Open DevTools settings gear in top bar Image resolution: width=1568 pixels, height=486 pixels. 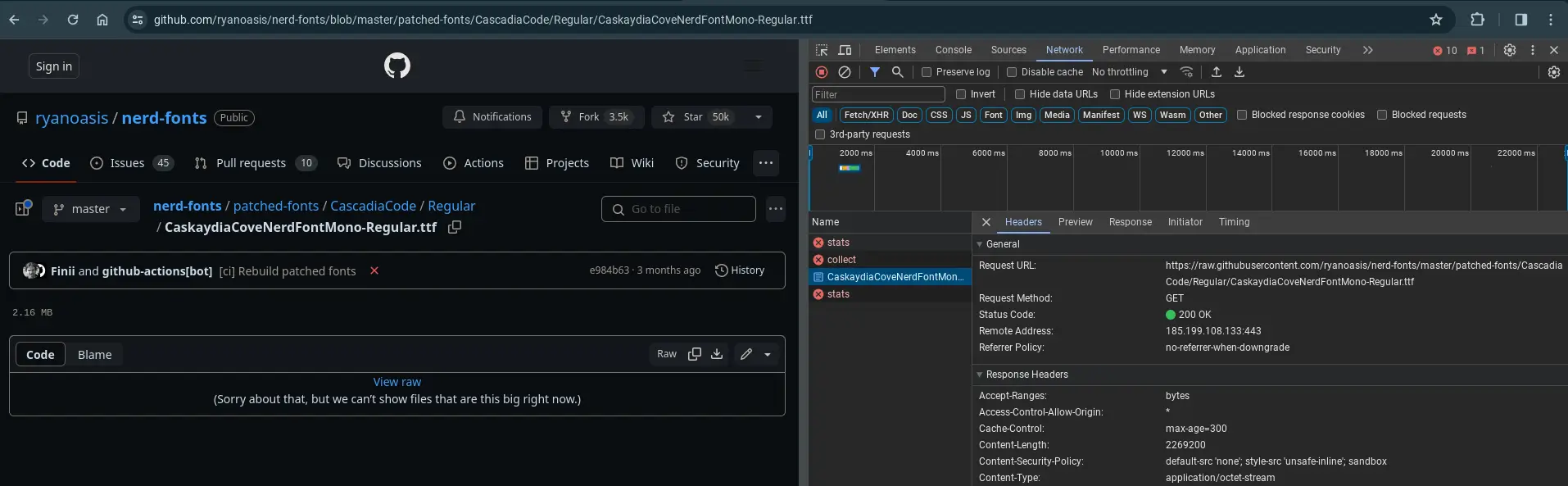coord(1510,50)
